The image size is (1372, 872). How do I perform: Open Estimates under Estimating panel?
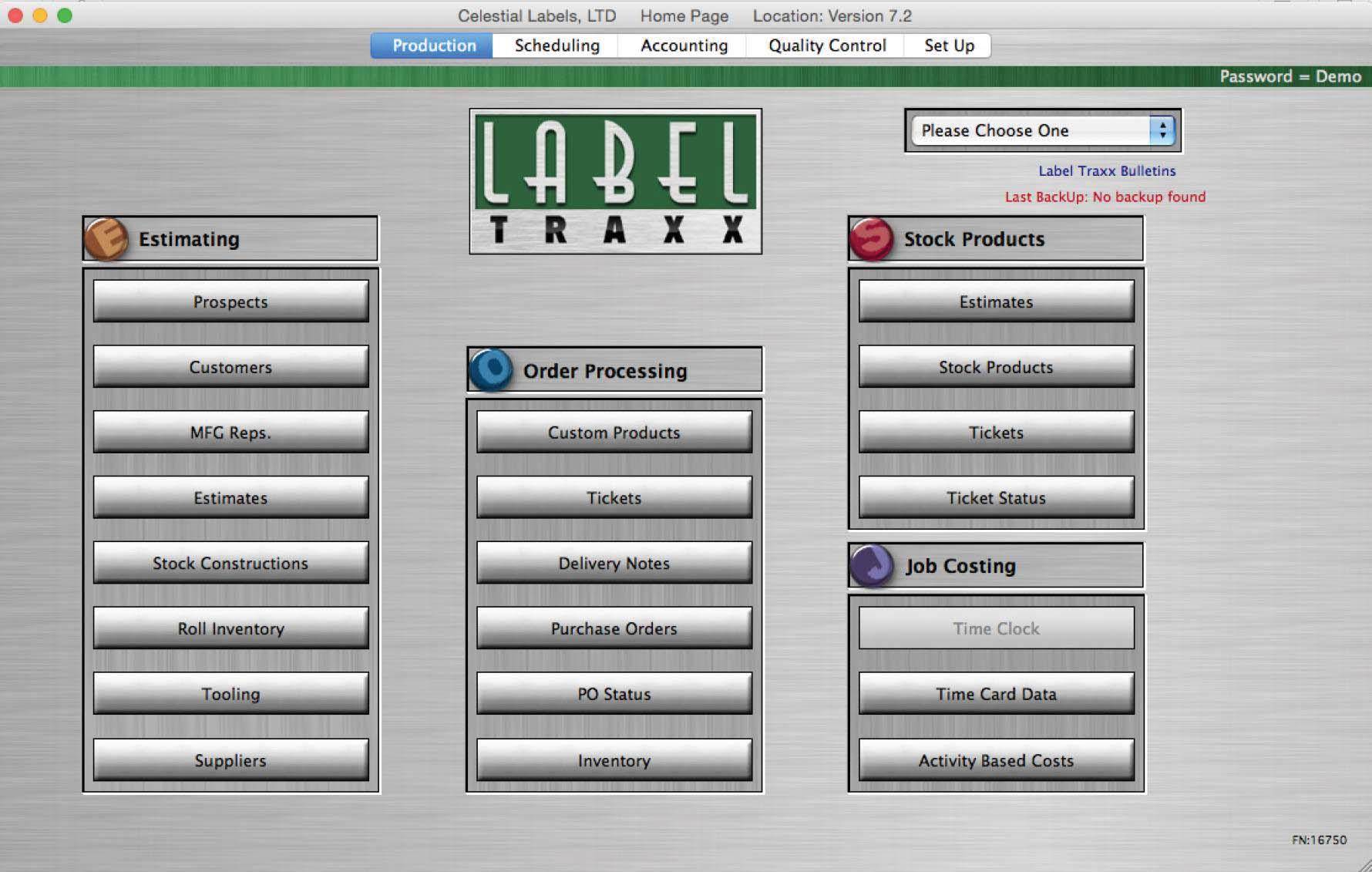[230, 498]
